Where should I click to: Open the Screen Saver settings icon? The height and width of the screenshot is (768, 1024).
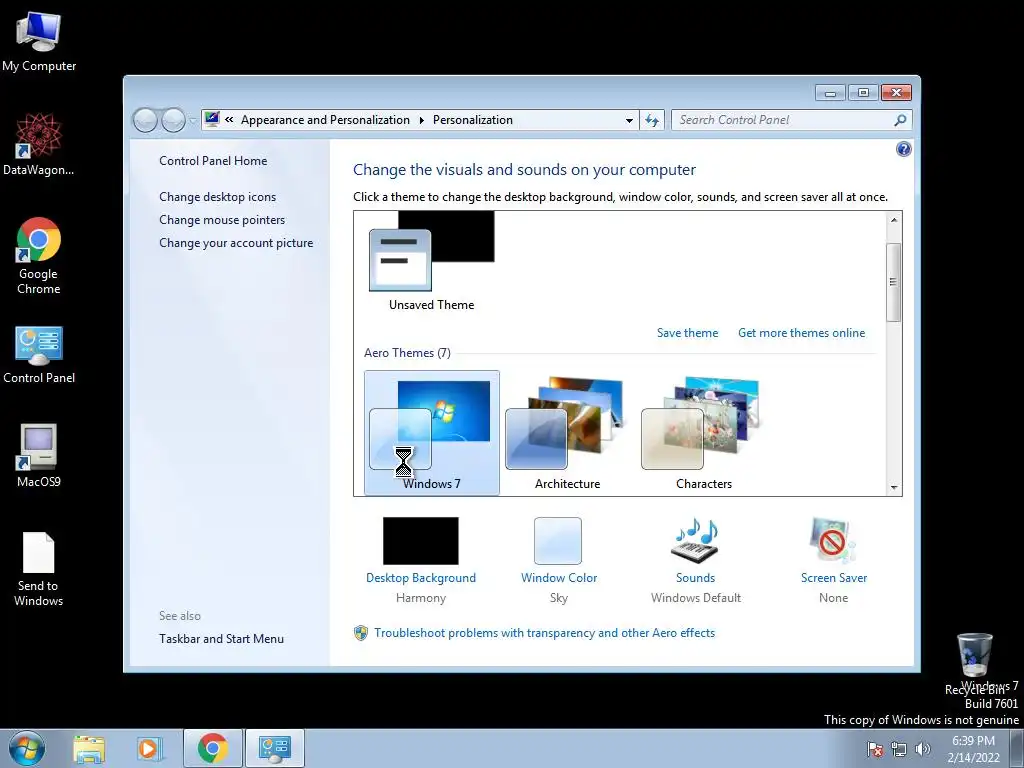[x=833, y=541]
